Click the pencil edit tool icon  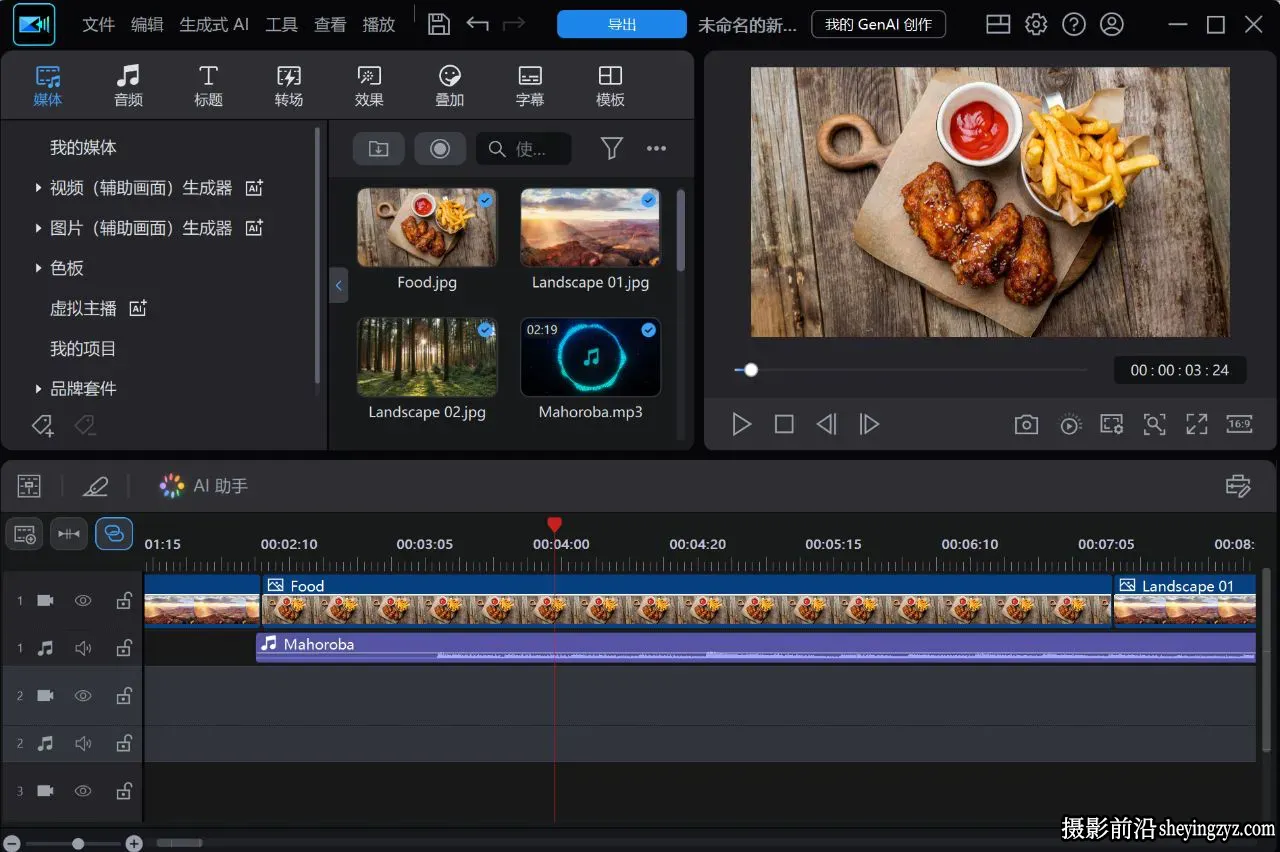click(95, 486)
